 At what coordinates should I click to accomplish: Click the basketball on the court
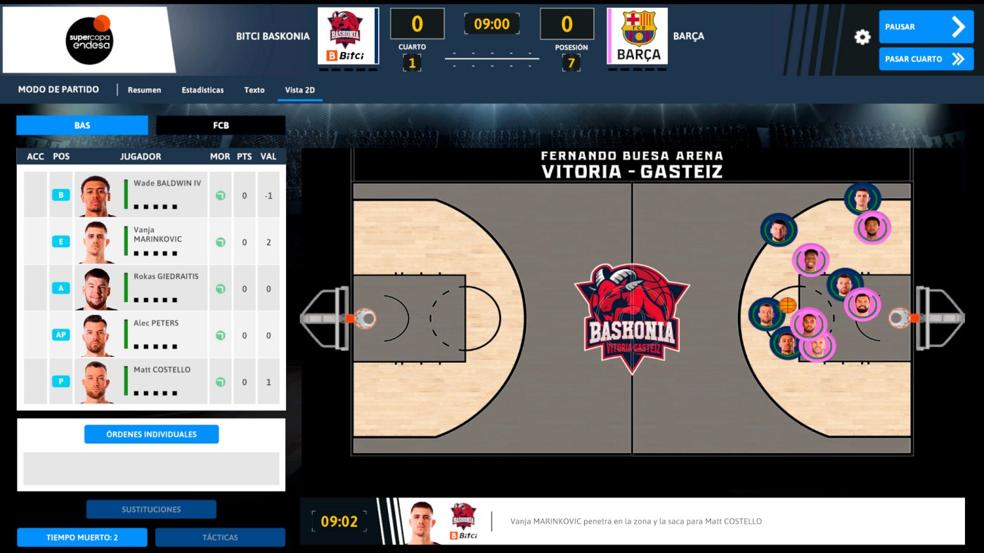788,306
